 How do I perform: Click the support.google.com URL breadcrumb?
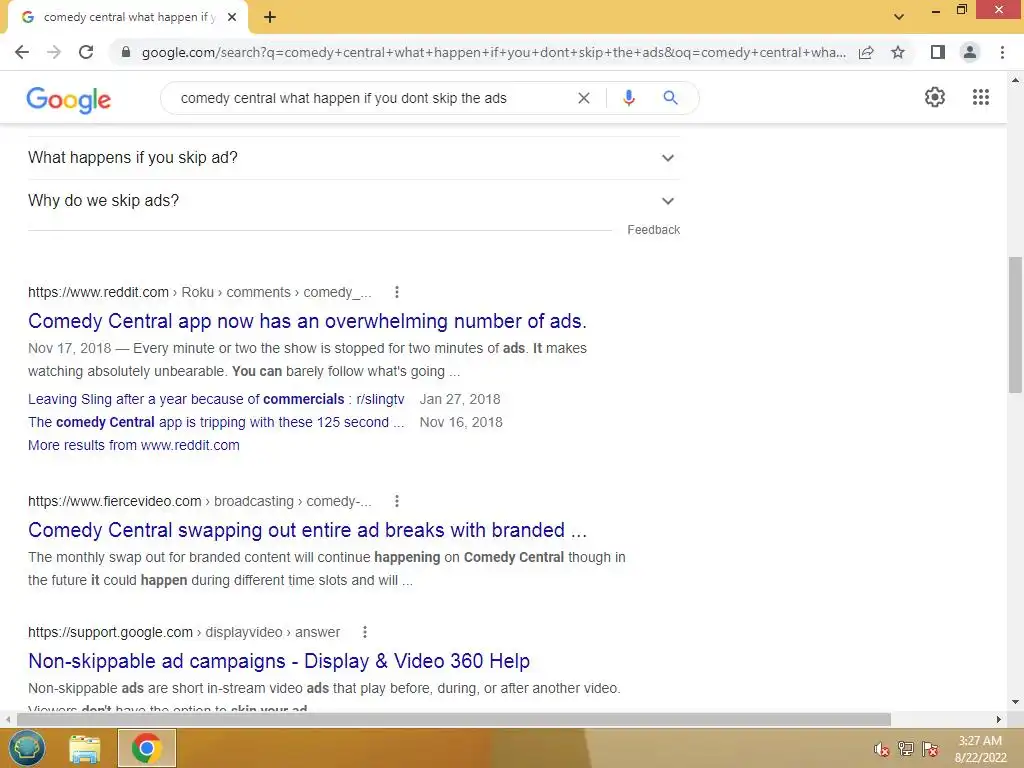tap(184, 632)
